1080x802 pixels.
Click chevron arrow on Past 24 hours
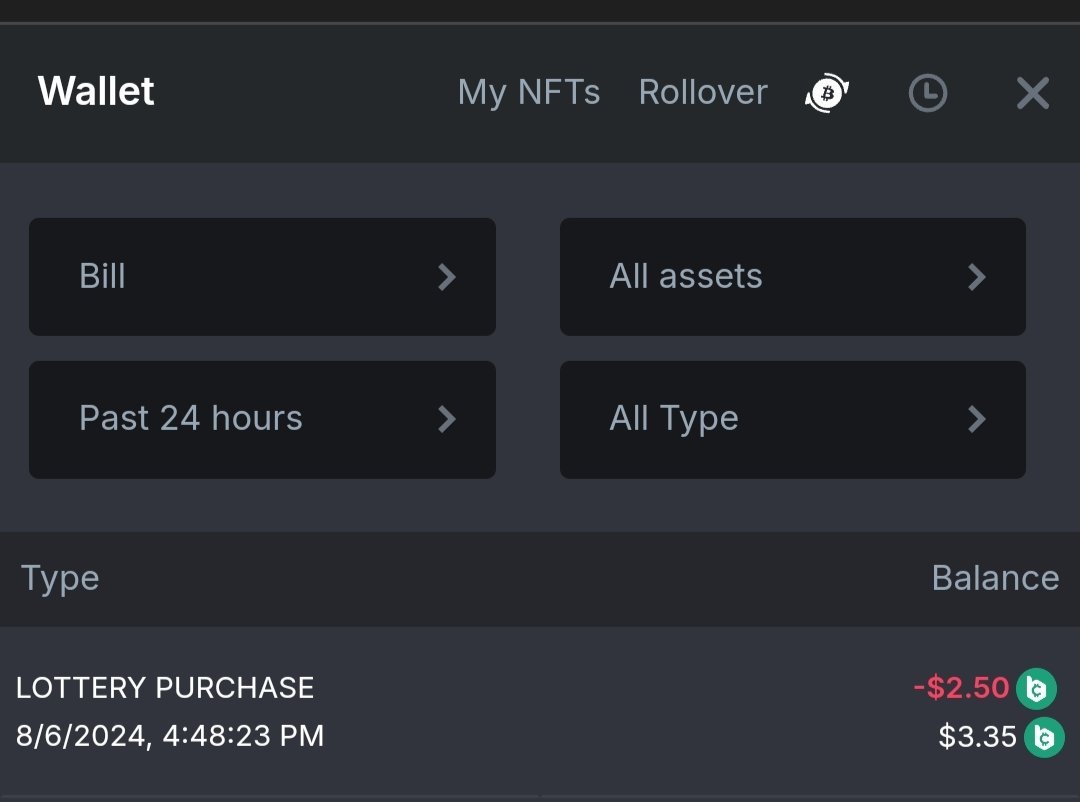pos(447,419)
